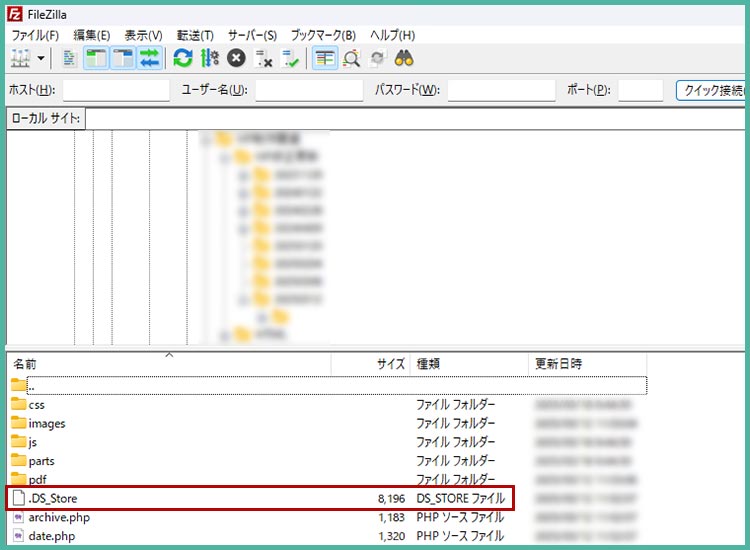Sort by サイズ column header
This screenshot has width=750, height=550.
point(370,364)
